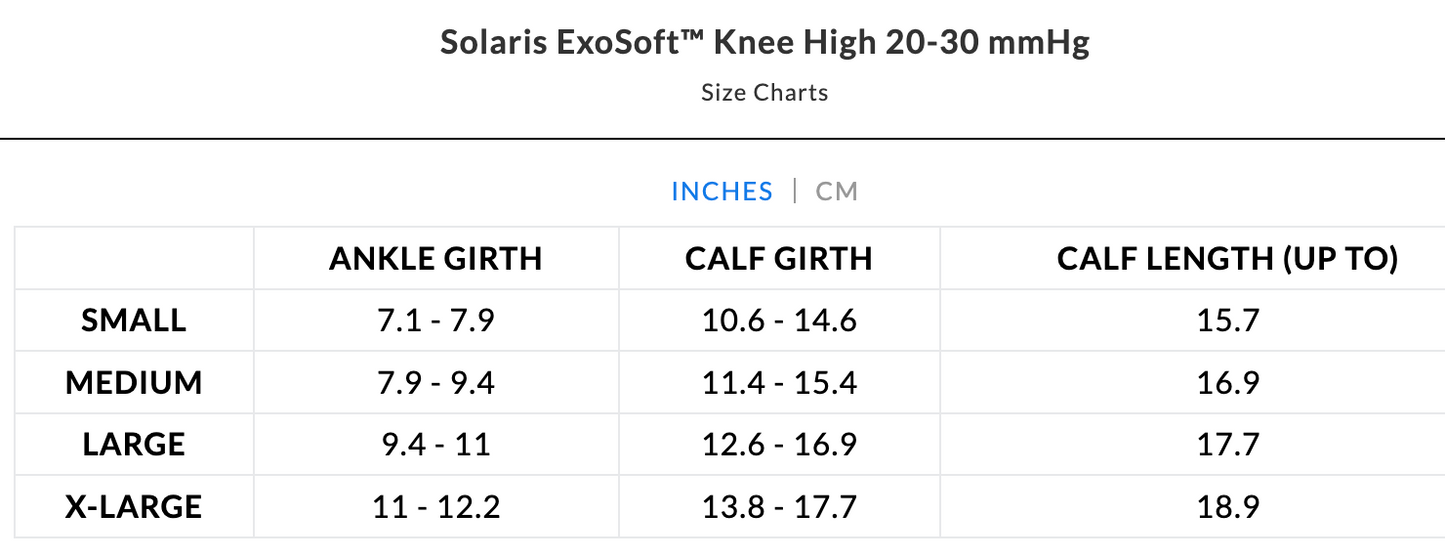The width and height of the screenshot is (1445, 557).
Task: Click the Solaris ExoSoft Knee High title
Action: coord(764,44)
